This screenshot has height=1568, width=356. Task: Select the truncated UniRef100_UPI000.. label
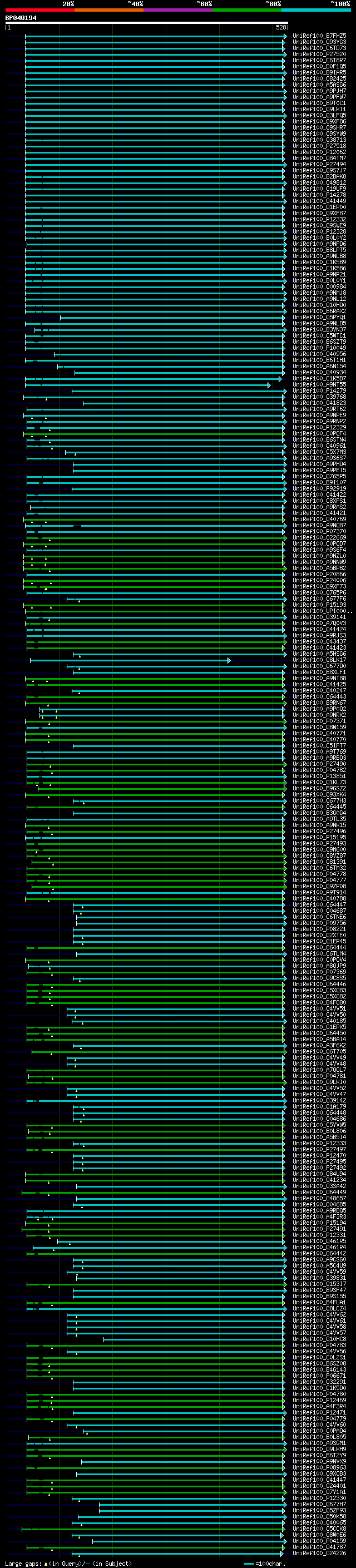point(322,611)
